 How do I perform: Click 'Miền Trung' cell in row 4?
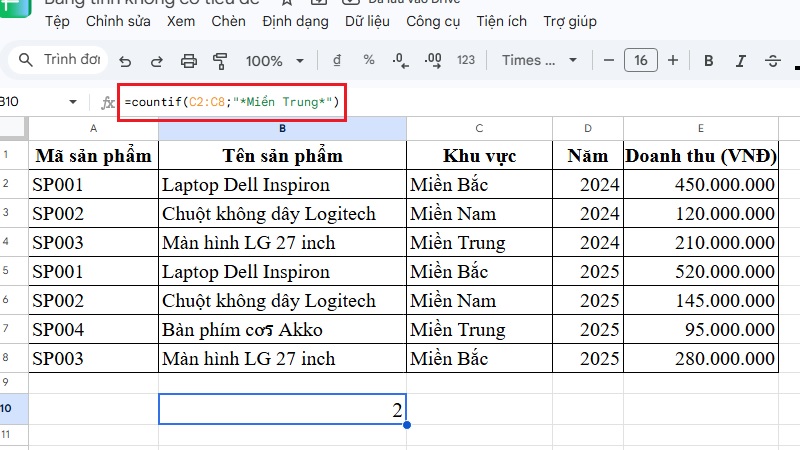(x=479, y=242)
